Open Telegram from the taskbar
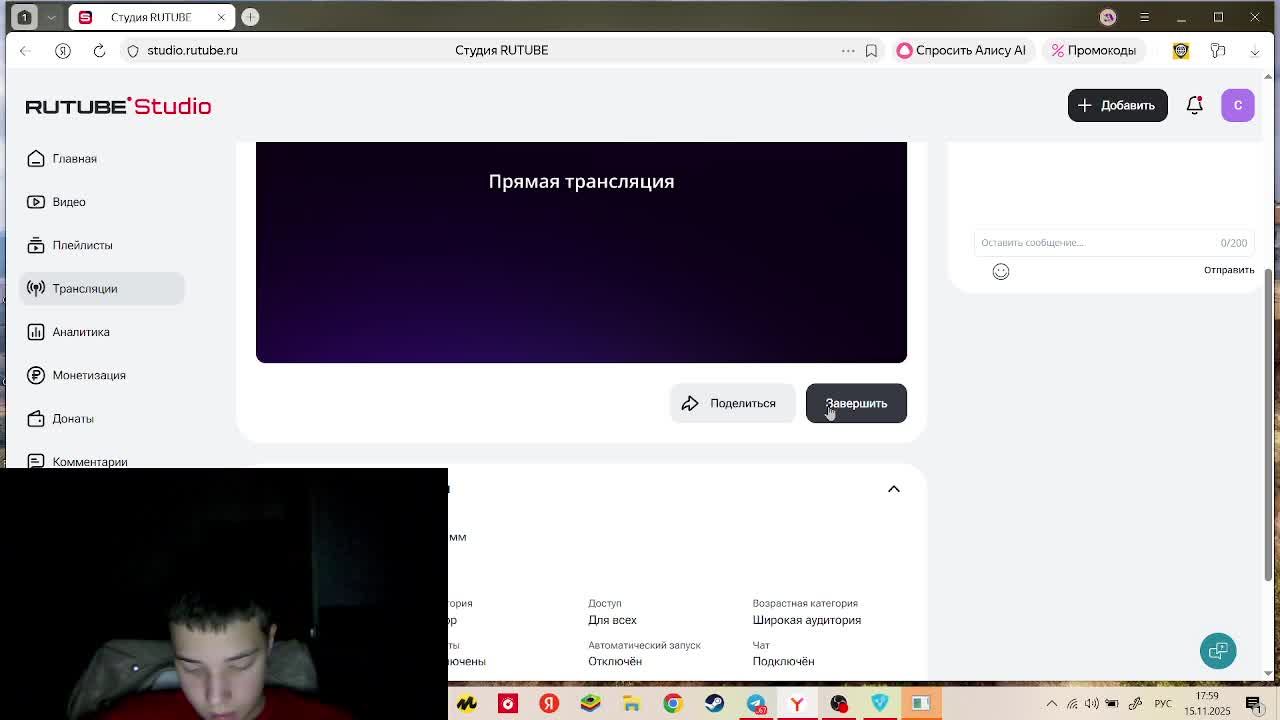The height and width of the screenshot is (720, 1280). coord(756,704)
